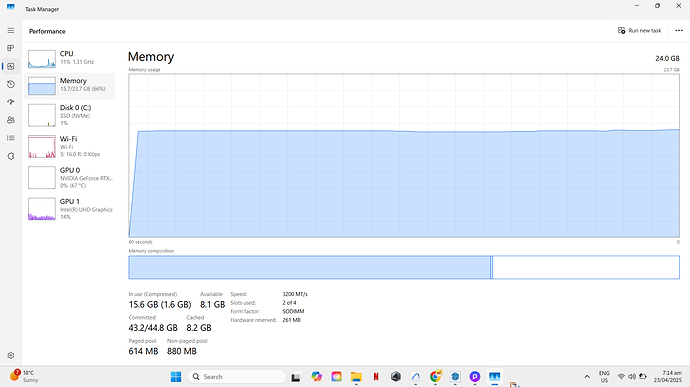Open the ENG US language switcher
Screen dimensions: 690x387
pyautogui.click(x=604, y=377)
